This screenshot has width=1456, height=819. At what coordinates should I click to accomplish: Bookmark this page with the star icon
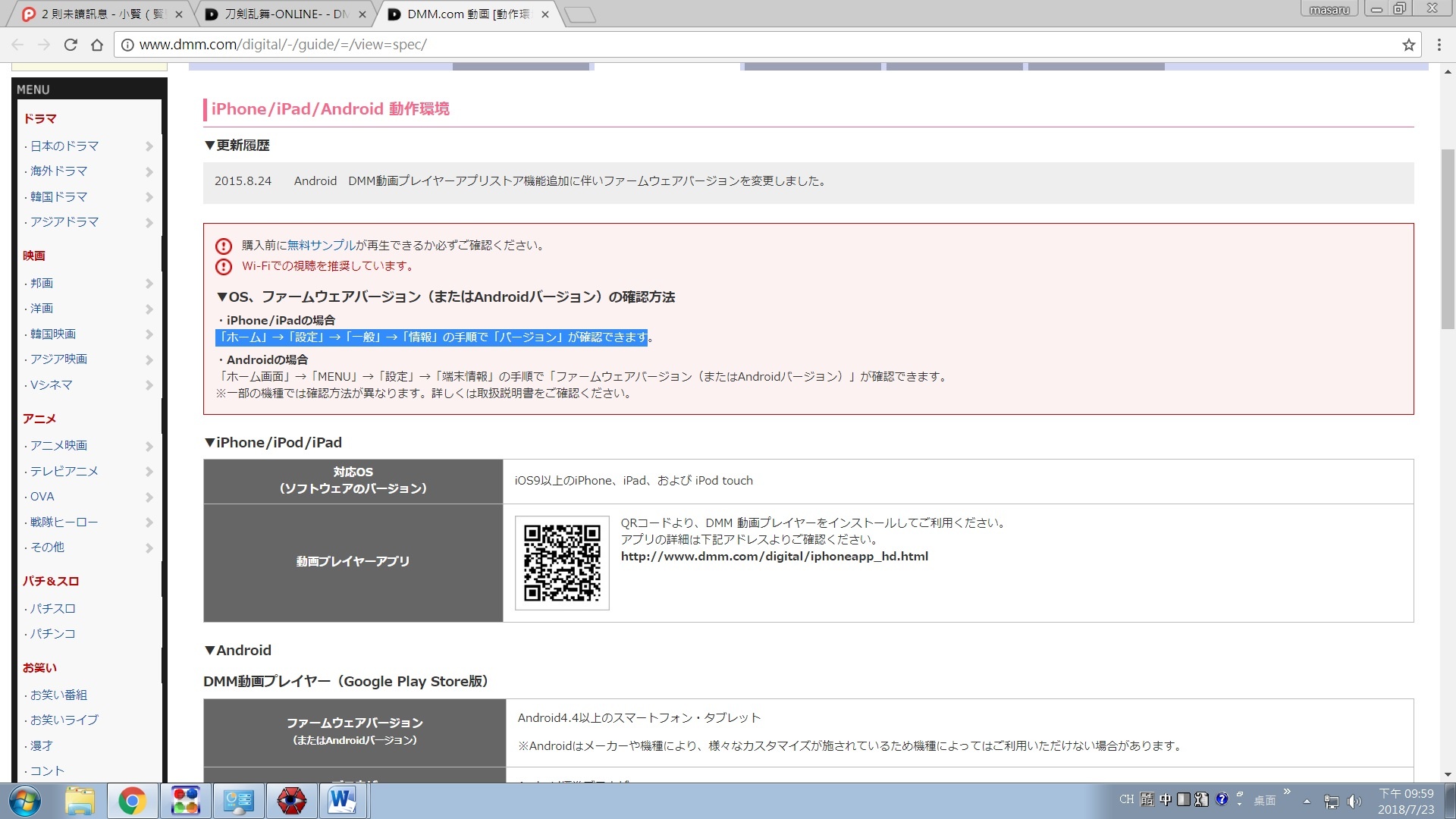(1408, 45)
